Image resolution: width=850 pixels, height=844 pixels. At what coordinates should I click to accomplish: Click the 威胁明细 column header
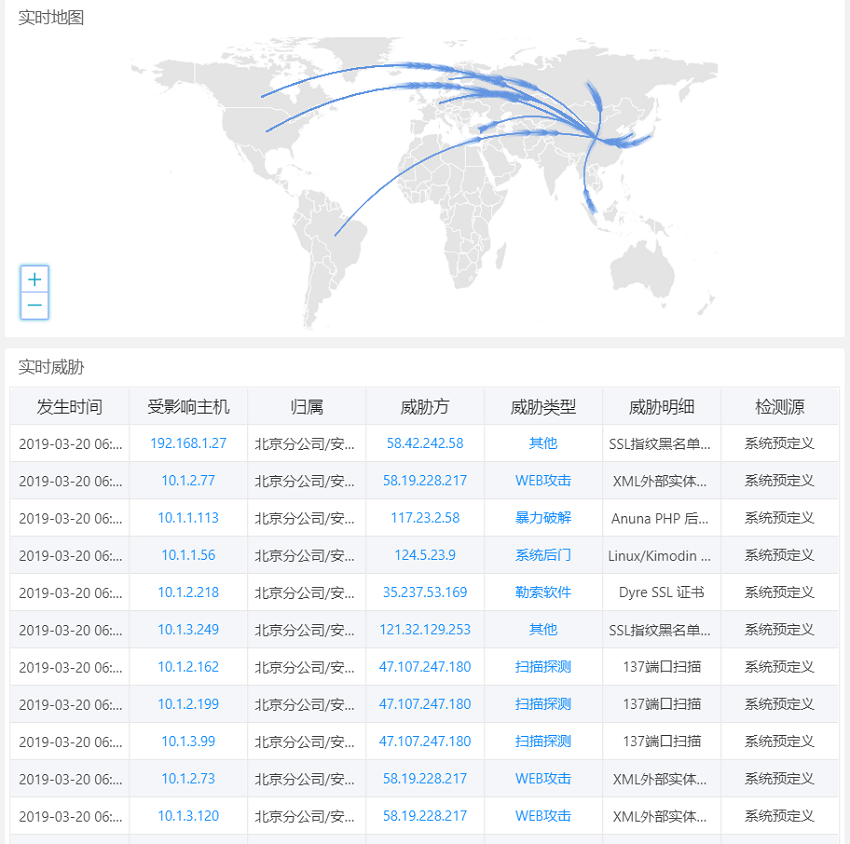click(661, 407)
